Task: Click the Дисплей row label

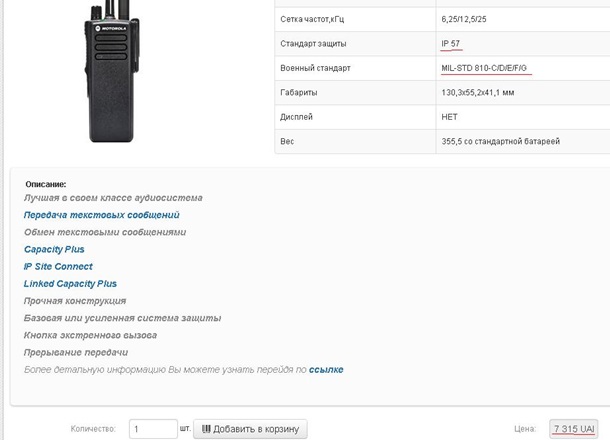Action: (x=298, y=117)
